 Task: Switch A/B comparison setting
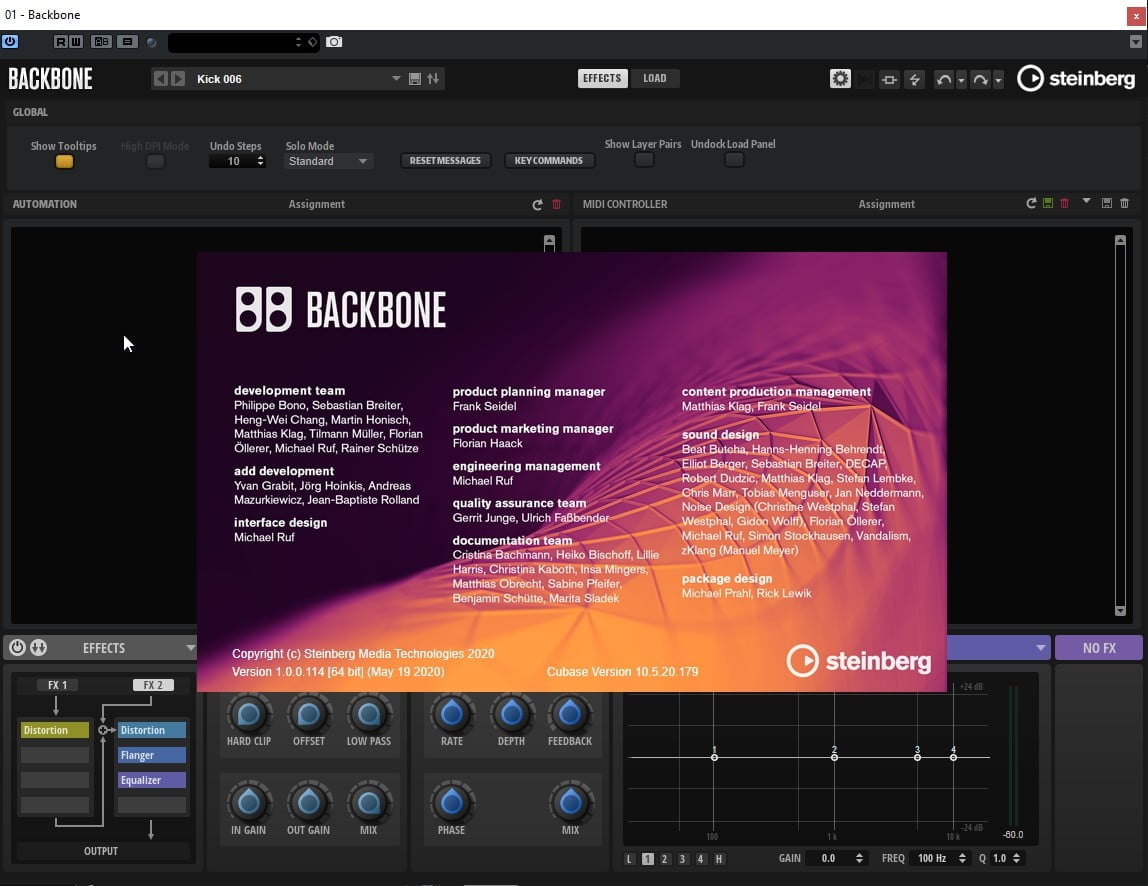point(102,42)
